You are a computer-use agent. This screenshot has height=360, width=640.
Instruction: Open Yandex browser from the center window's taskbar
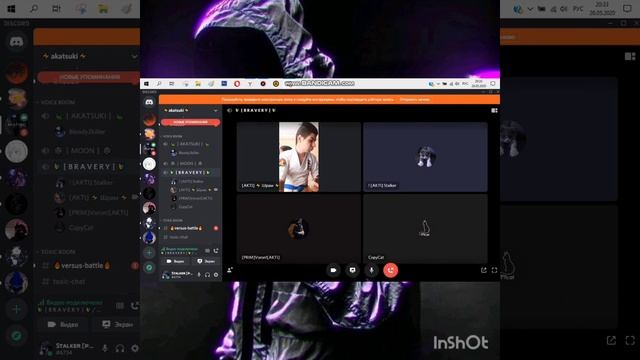click(250, 84)
